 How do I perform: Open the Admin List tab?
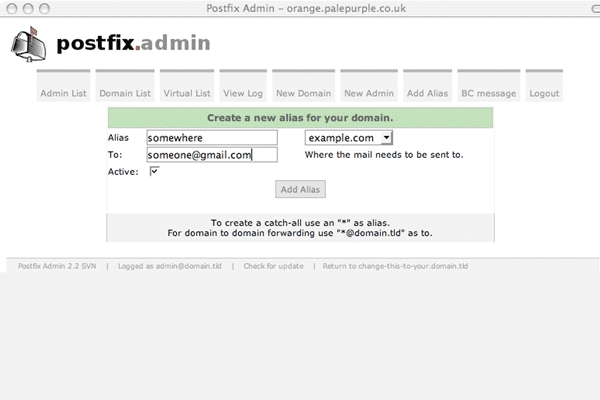coord(64,93)
